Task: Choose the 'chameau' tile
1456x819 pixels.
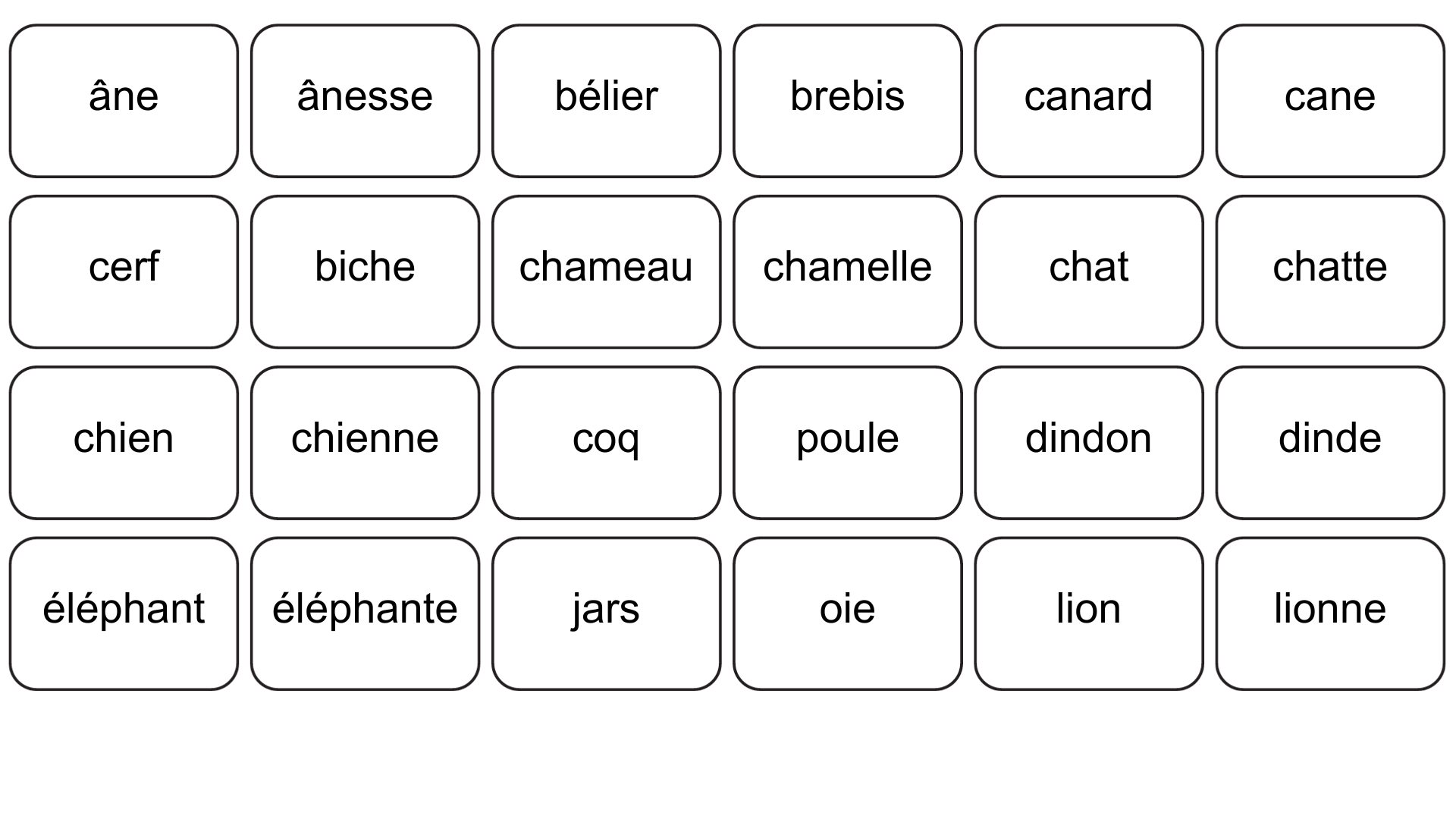Action: click(x=606, y=272)
